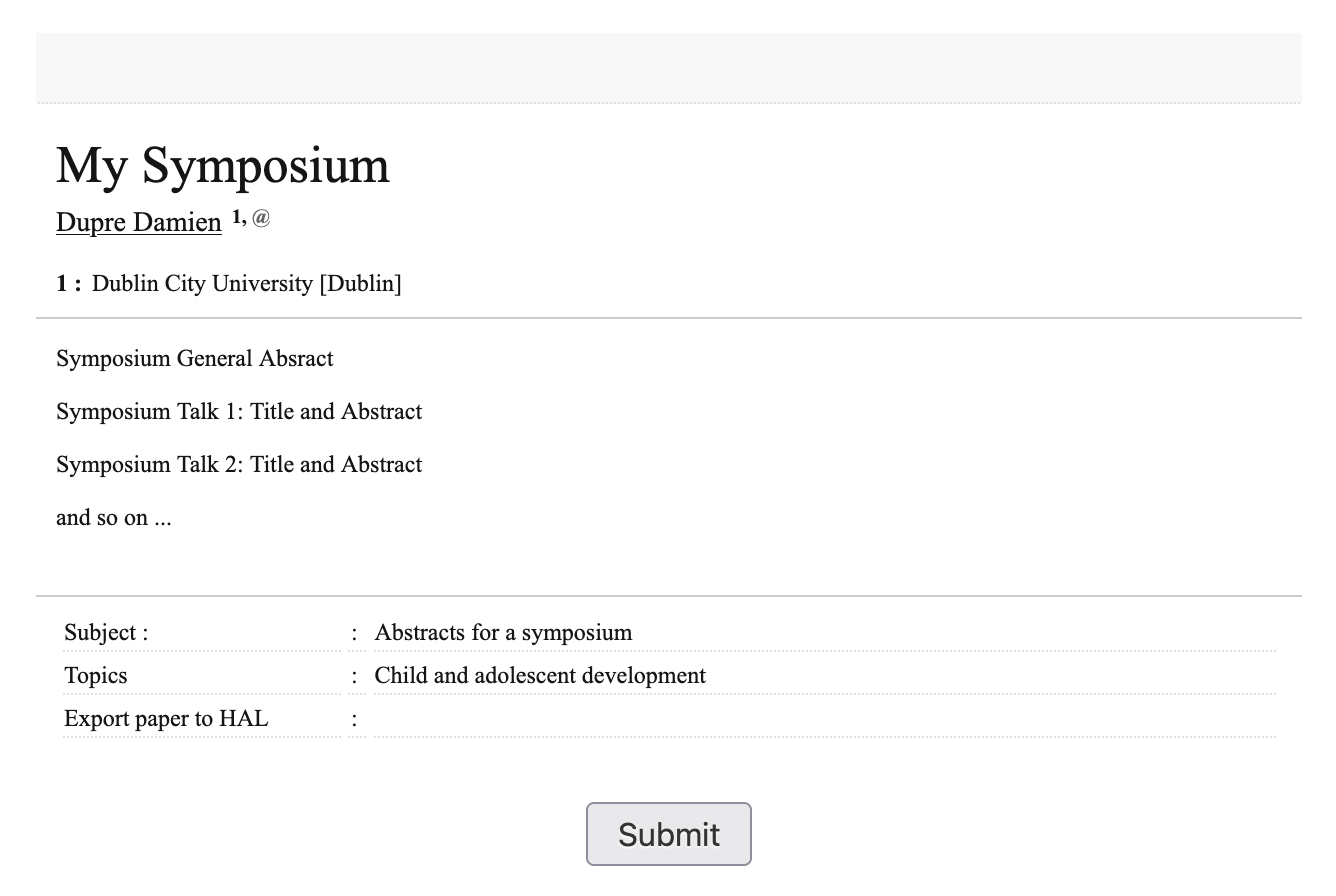Click the Symposium Talk 2 abstract line
Screen dimensions: 1336x896
pyautogui.click(x=239, y=464)
